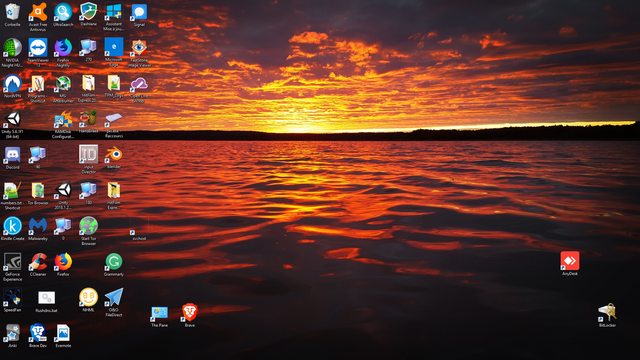Open the HitFilm Express folder beside MSI Afterburner
640x360 pixels.
tap(88, 84)
